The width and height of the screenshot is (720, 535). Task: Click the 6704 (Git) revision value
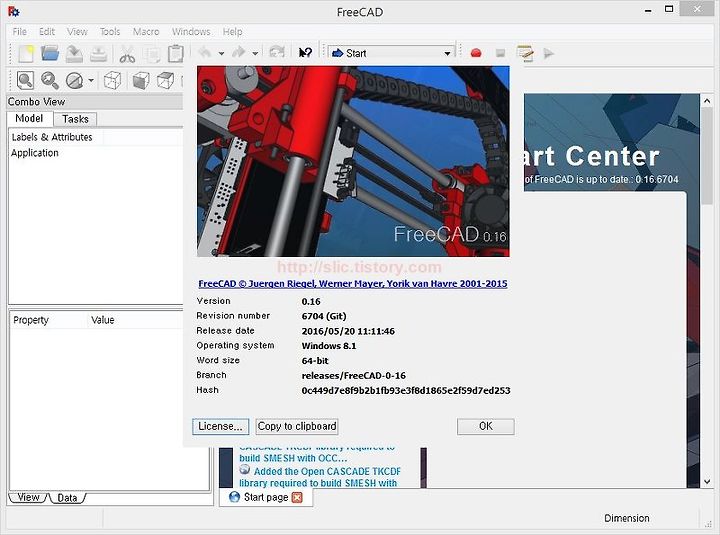(x=324, y=316)
